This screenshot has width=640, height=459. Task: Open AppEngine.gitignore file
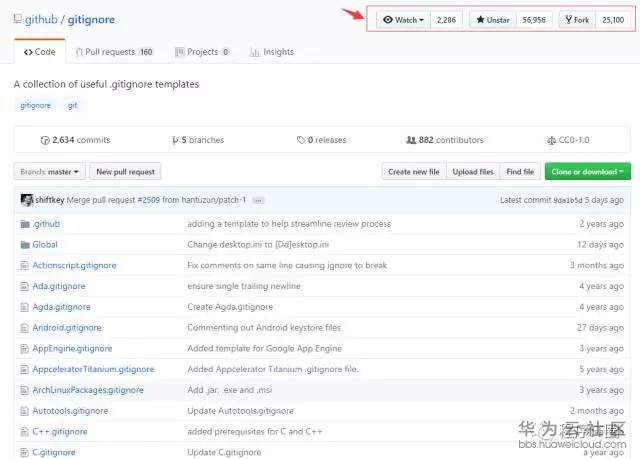click(x=72, y=349)
